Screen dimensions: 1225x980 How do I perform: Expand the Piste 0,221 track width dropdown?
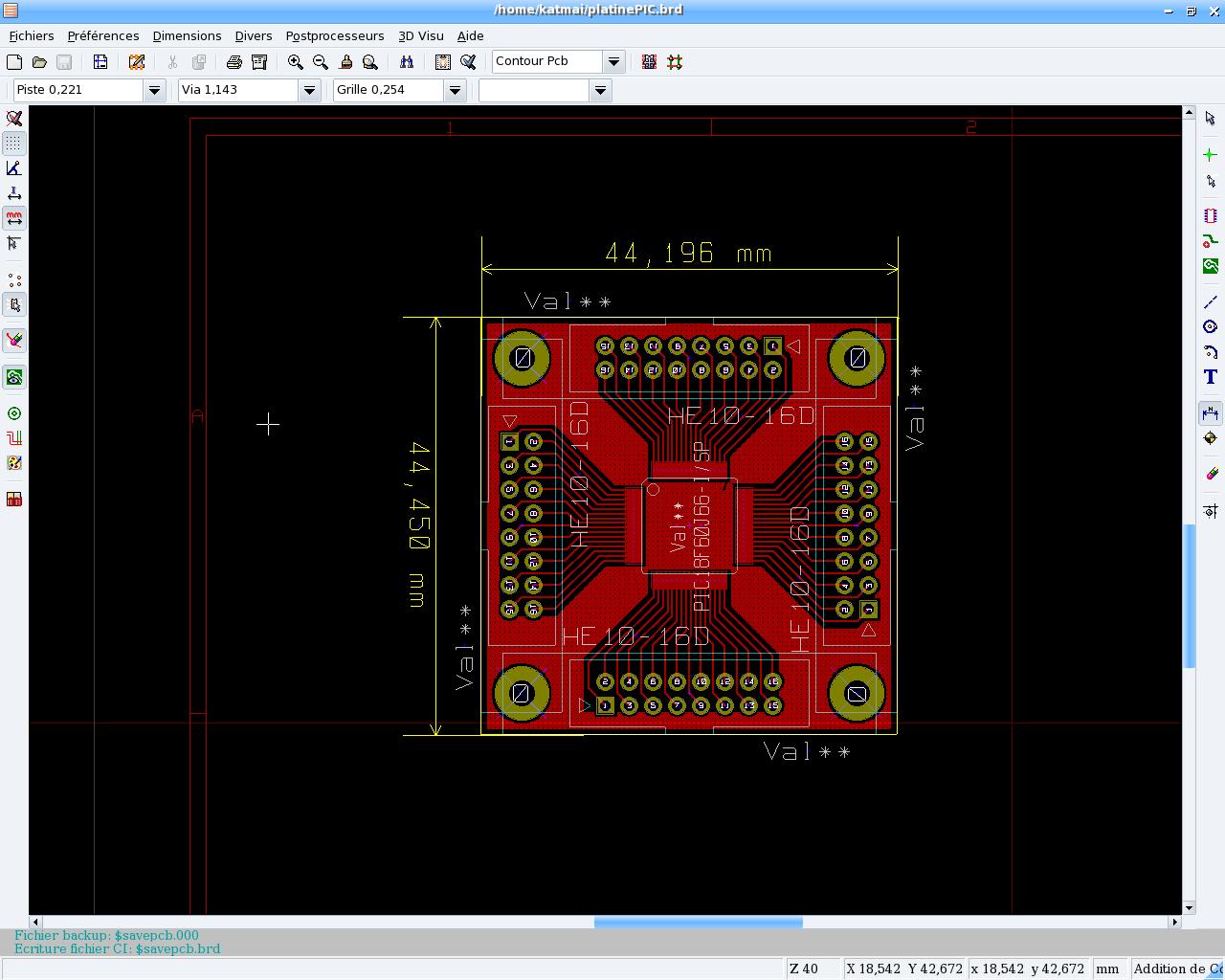coord(154,90)
